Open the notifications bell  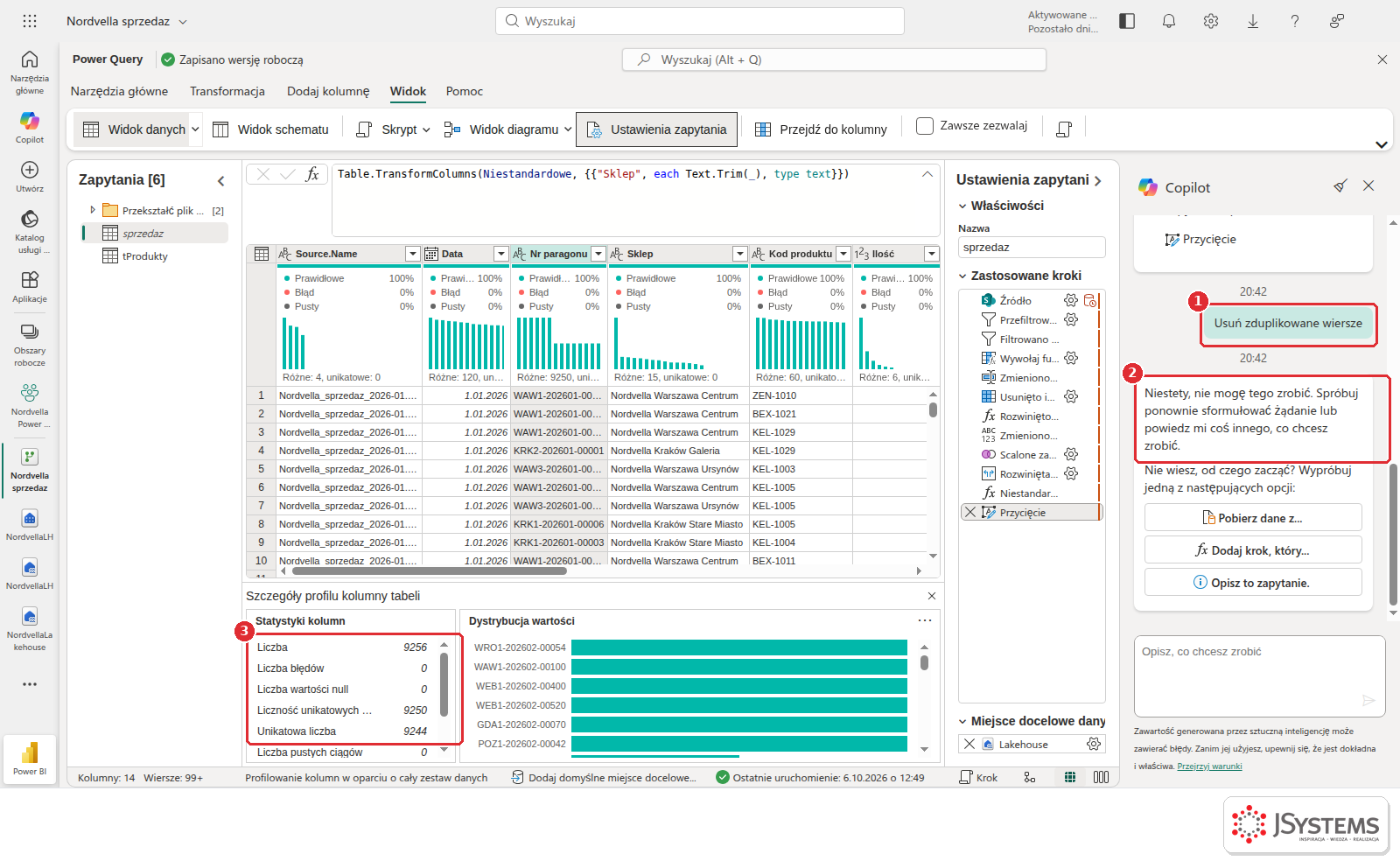pos(1169,21)
